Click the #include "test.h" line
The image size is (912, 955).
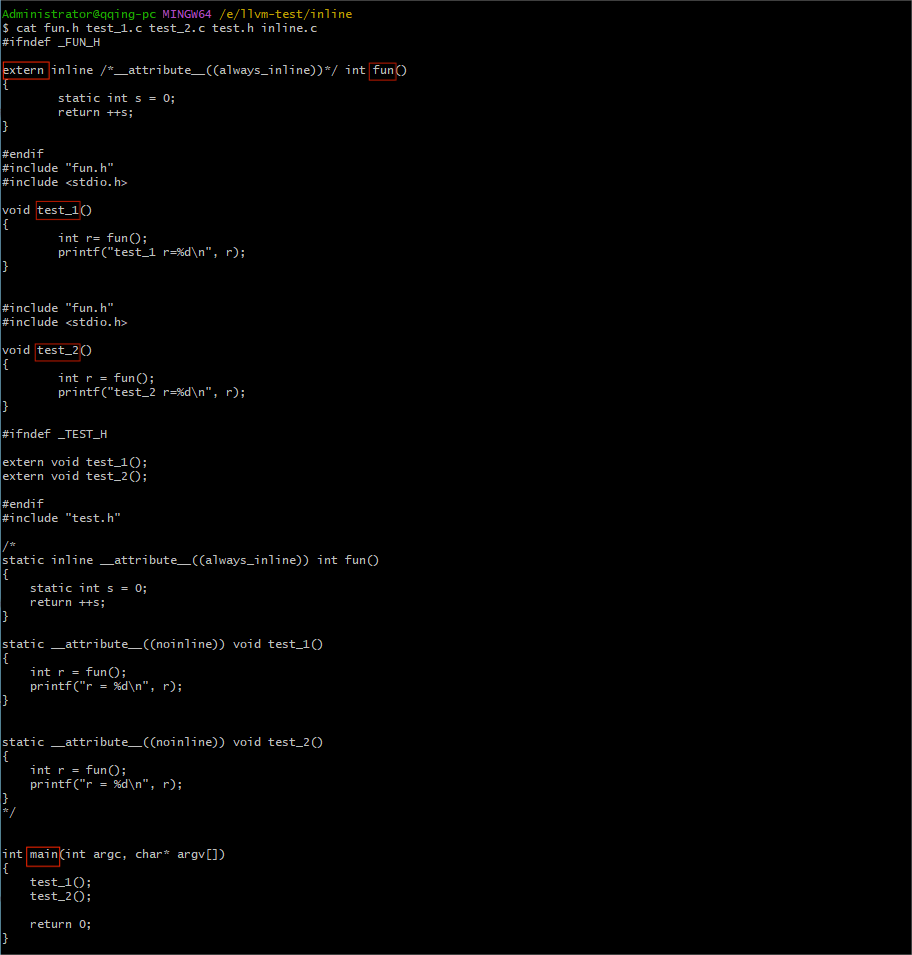coord(62,518)
